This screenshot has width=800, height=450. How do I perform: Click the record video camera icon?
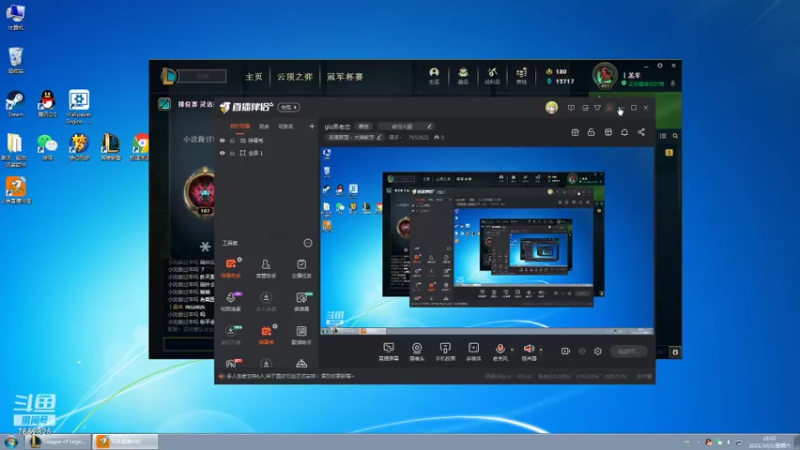pos(565,351)
